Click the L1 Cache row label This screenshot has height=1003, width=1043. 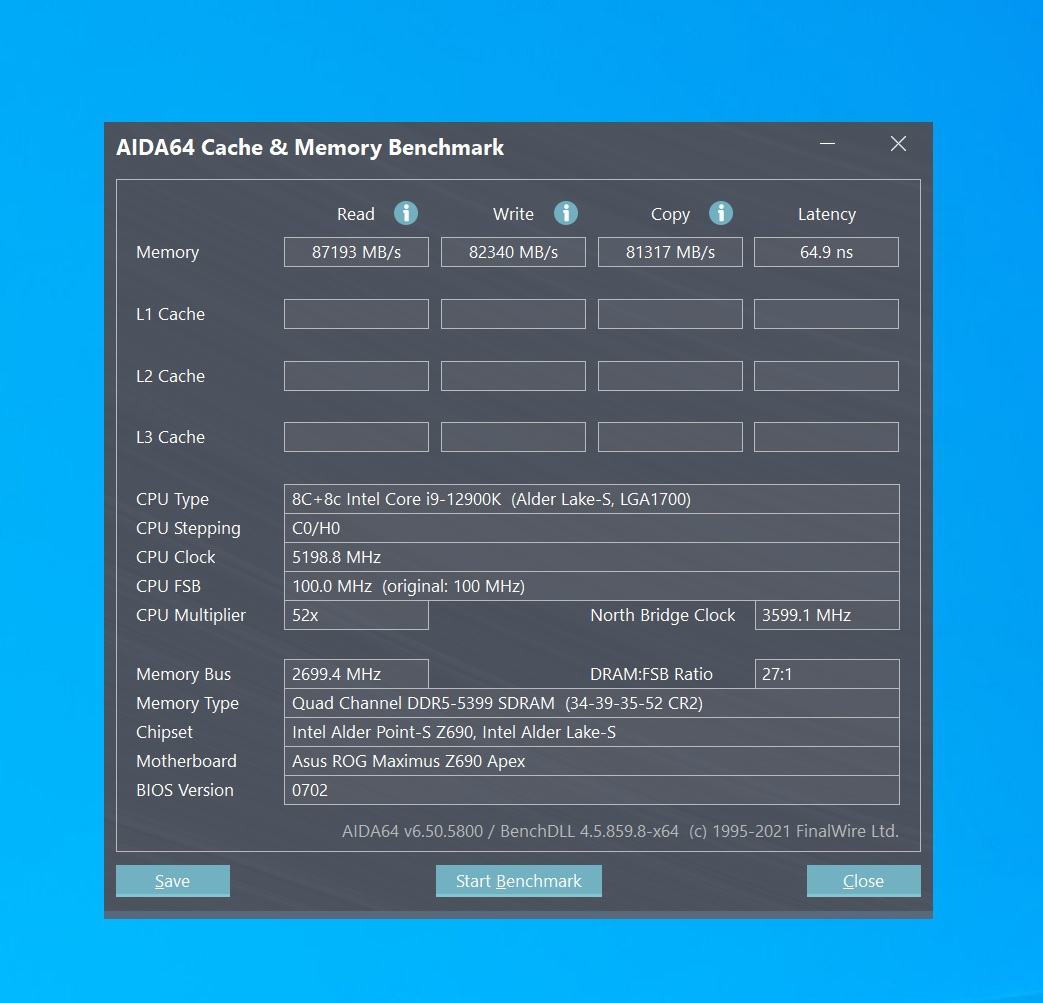coord(170,314)
